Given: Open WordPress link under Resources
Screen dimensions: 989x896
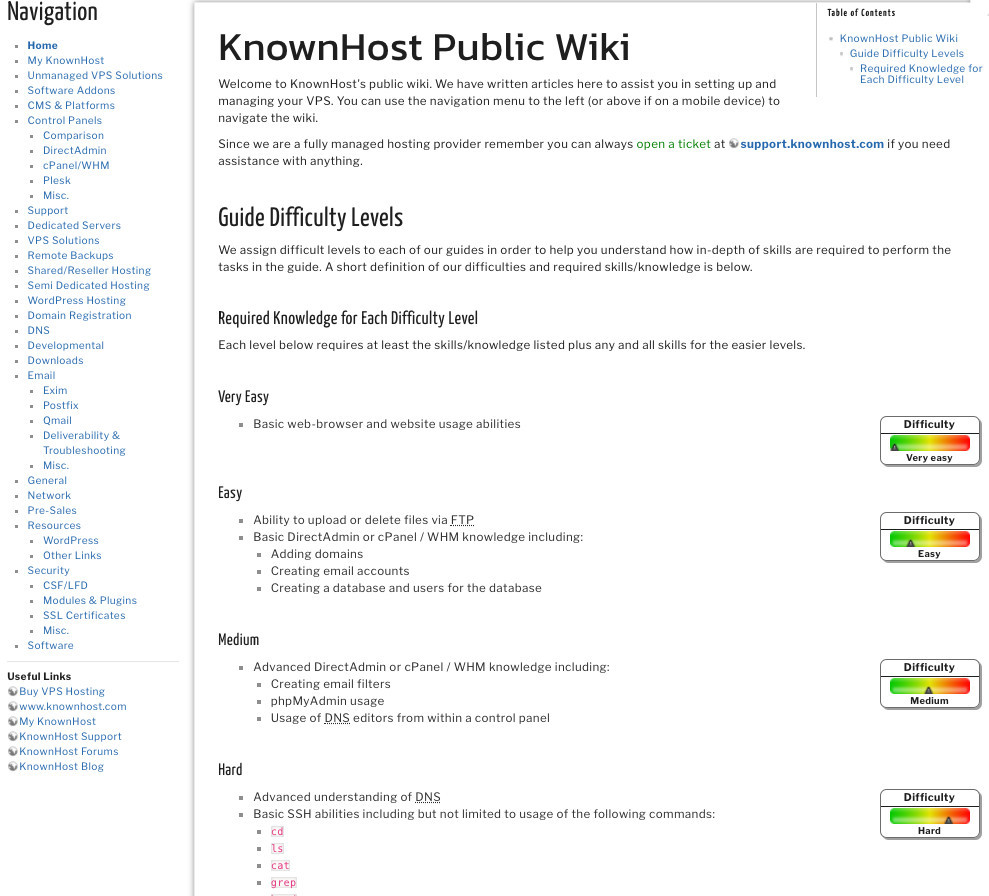Looking at the screenshot, I should (x=71, y=540).
